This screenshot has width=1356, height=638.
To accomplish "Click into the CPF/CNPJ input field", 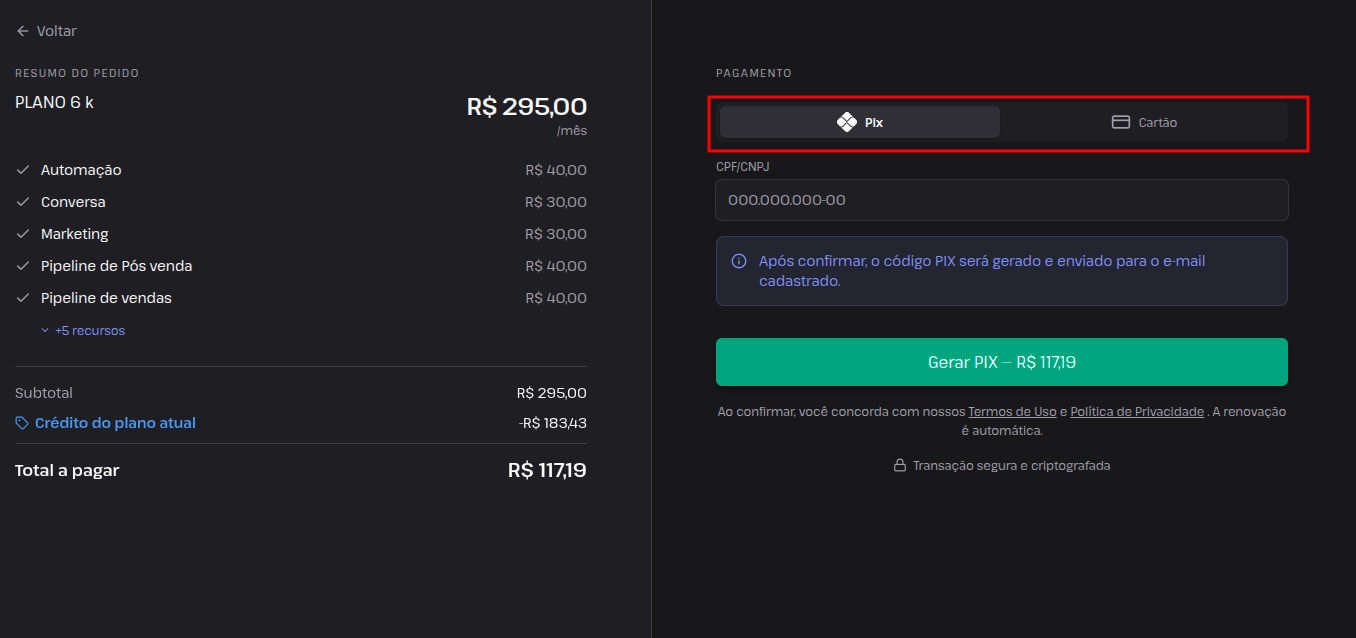I will click(x=1002, y=200).
